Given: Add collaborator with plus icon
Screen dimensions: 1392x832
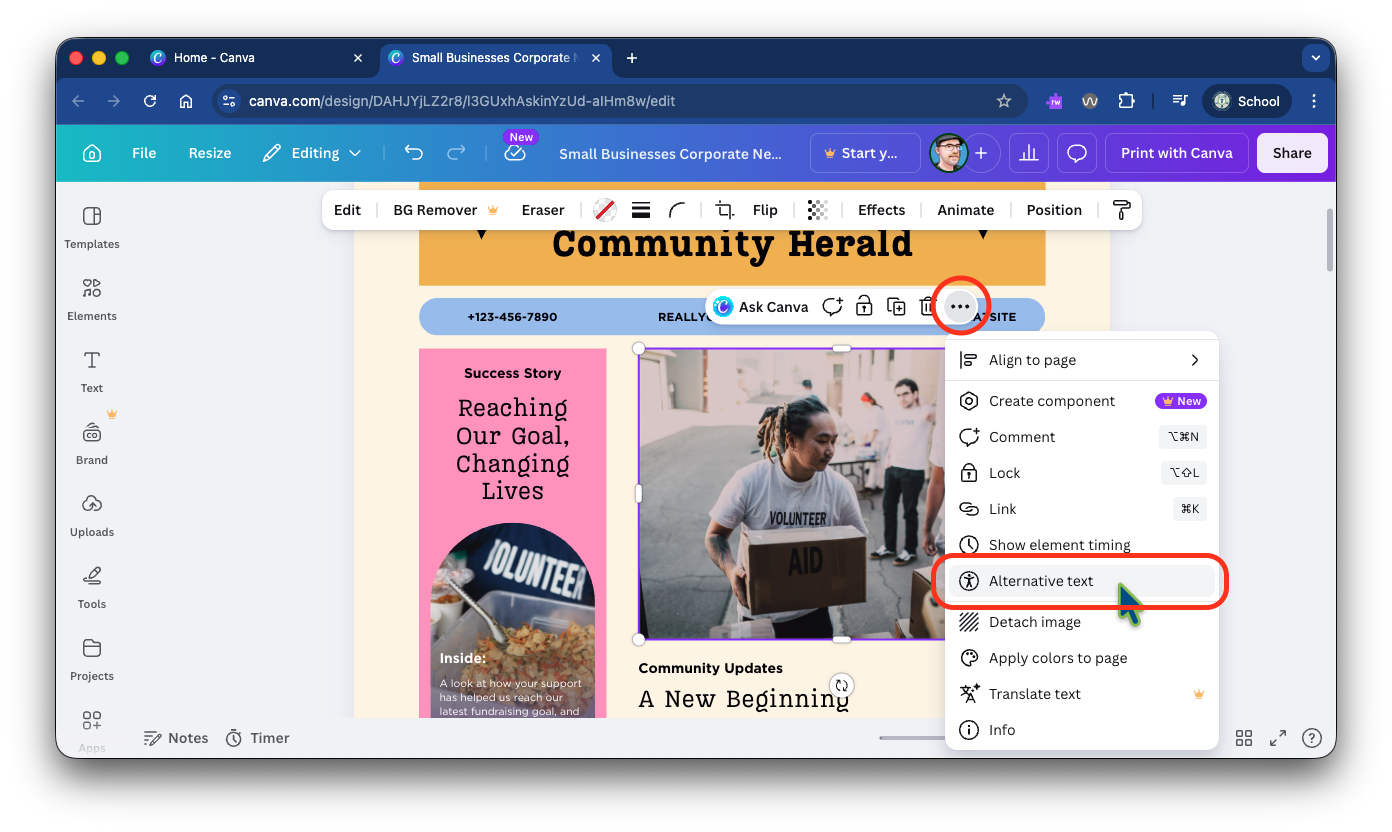Looking at the screenshot, I should tap(981, 153).
